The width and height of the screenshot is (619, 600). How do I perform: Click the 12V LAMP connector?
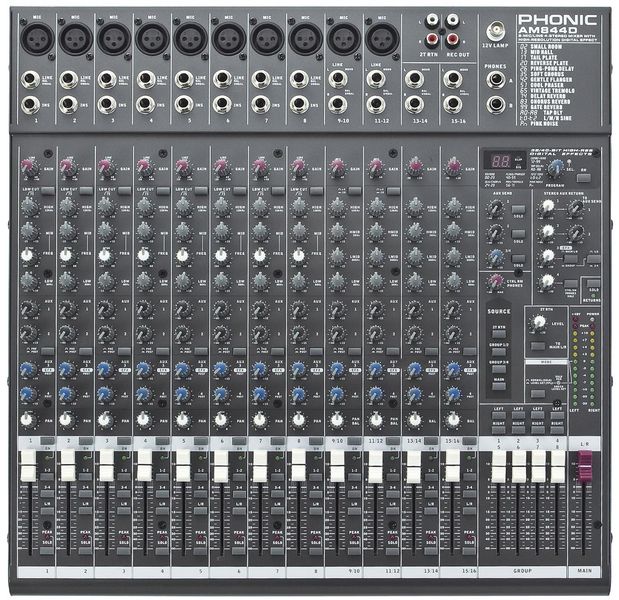(x=495, y=31)
